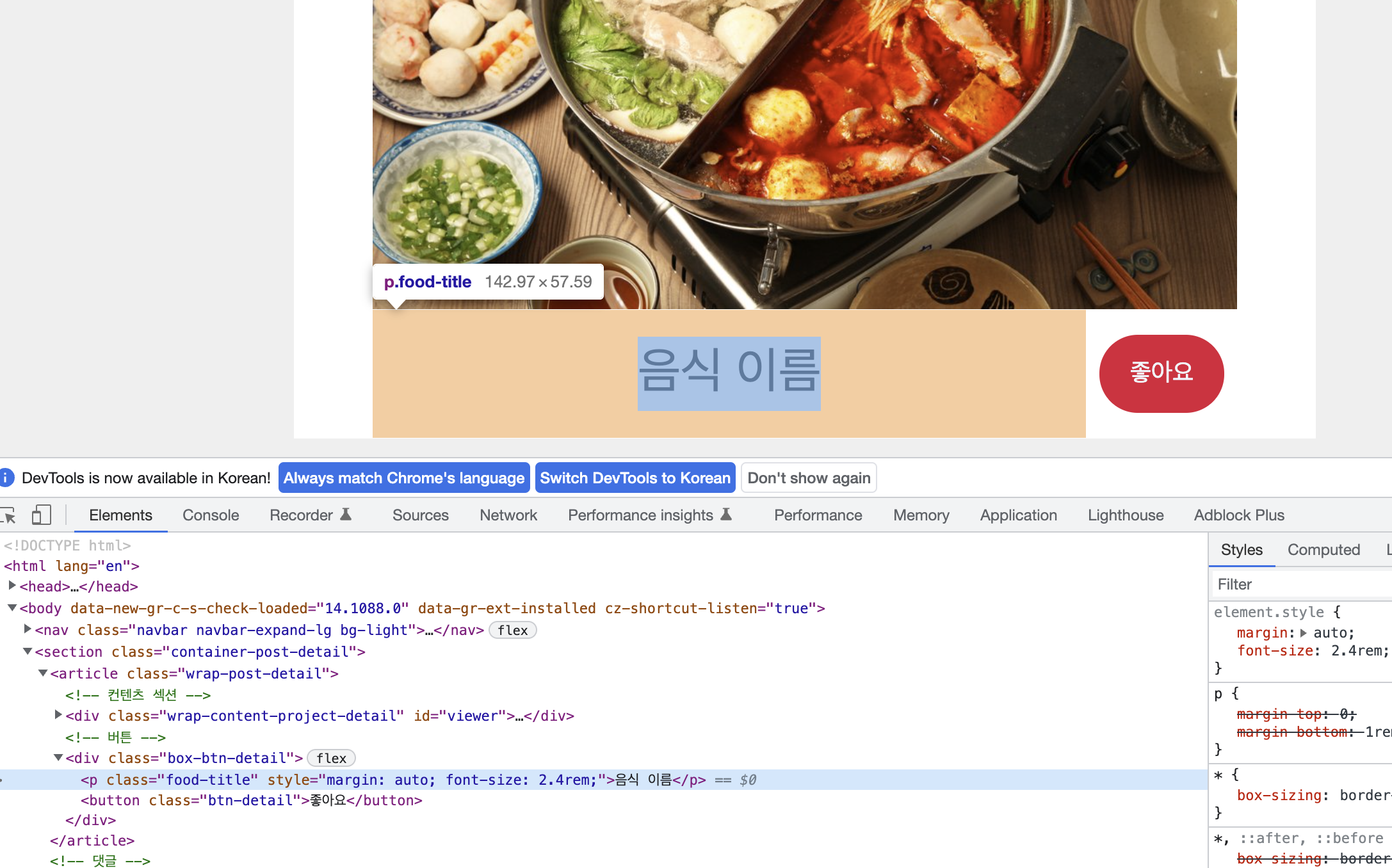Click the margin-top declaration in p rule

click(x=1296, y=714)
